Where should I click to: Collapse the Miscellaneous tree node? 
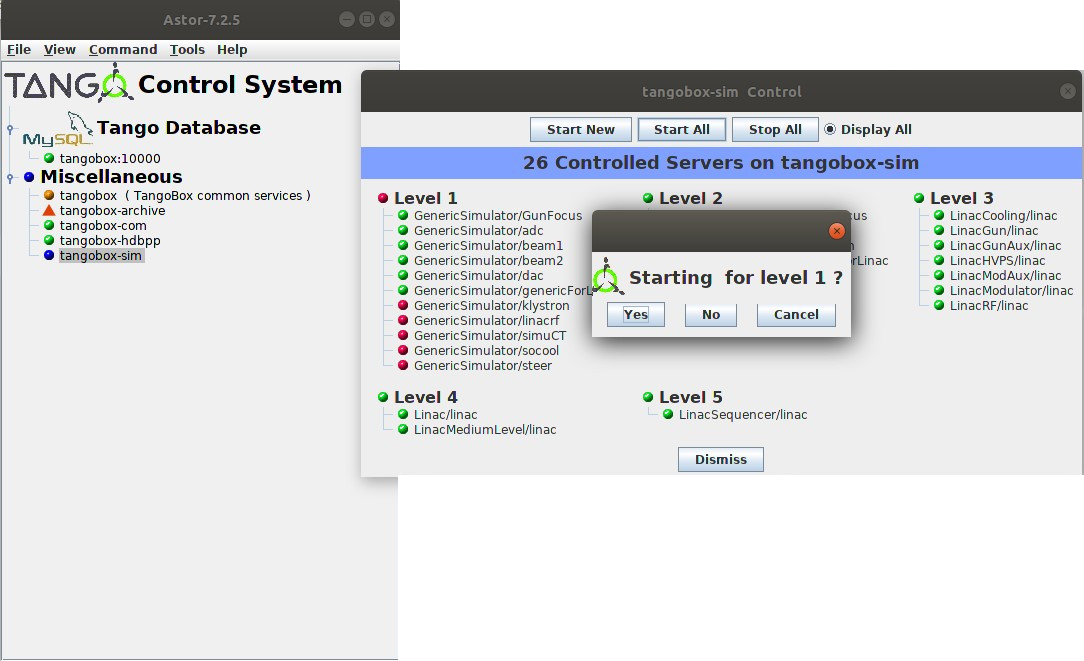(x=10, y=178)
